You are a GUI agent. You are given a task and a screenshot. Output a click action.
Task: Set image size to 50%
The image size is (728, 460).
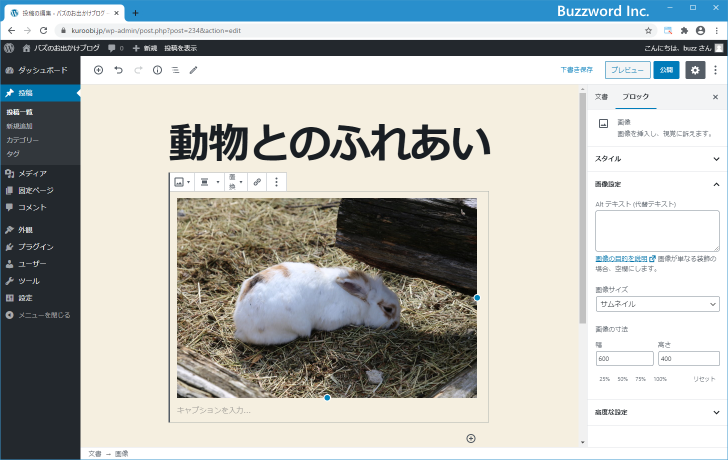[623, 379]
